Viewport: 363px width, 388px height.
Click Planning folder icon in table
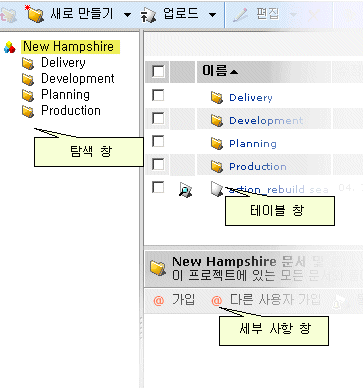[217, 144]
